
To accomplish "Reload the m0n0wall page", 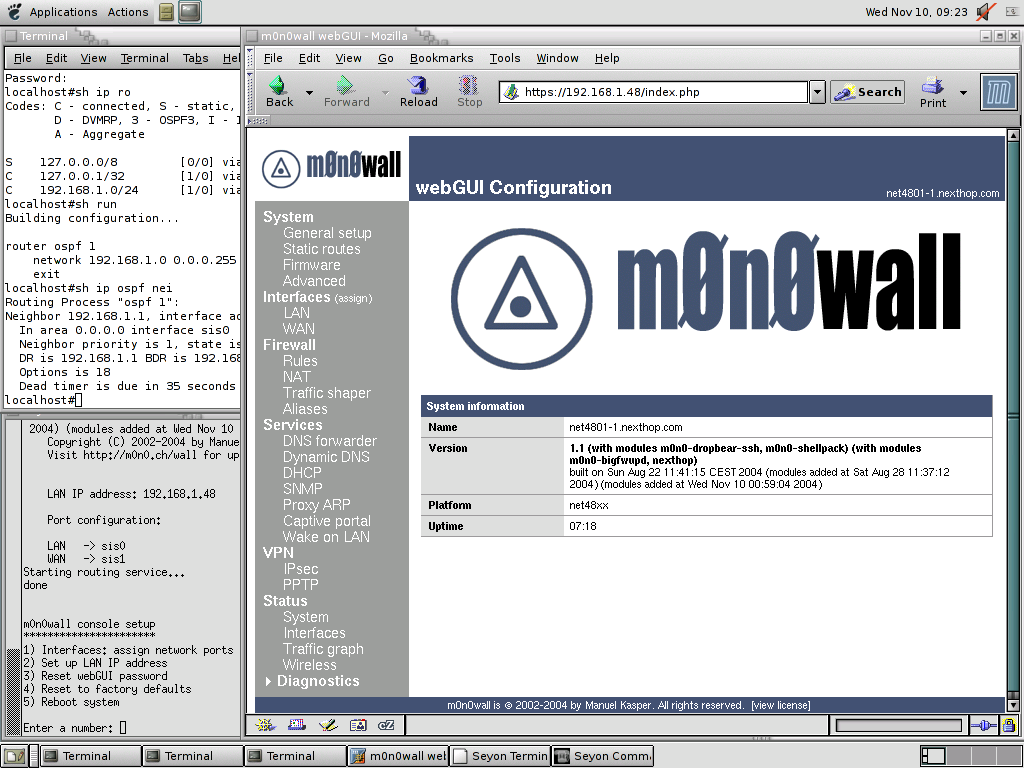I will (x=418, y=86).
